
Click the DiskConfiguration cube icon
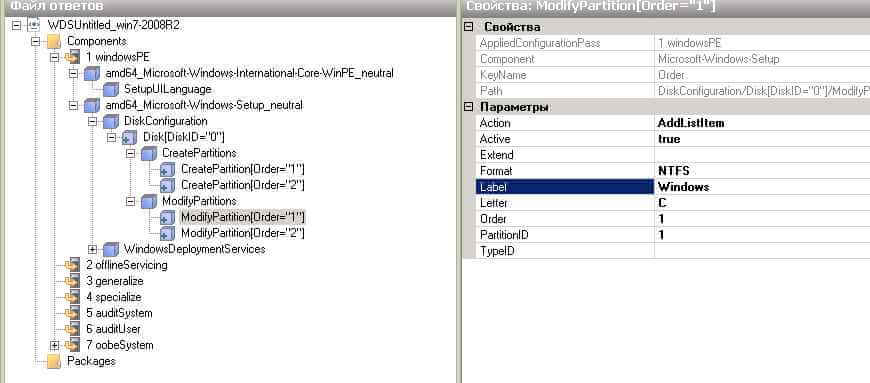tap(110, 122)
